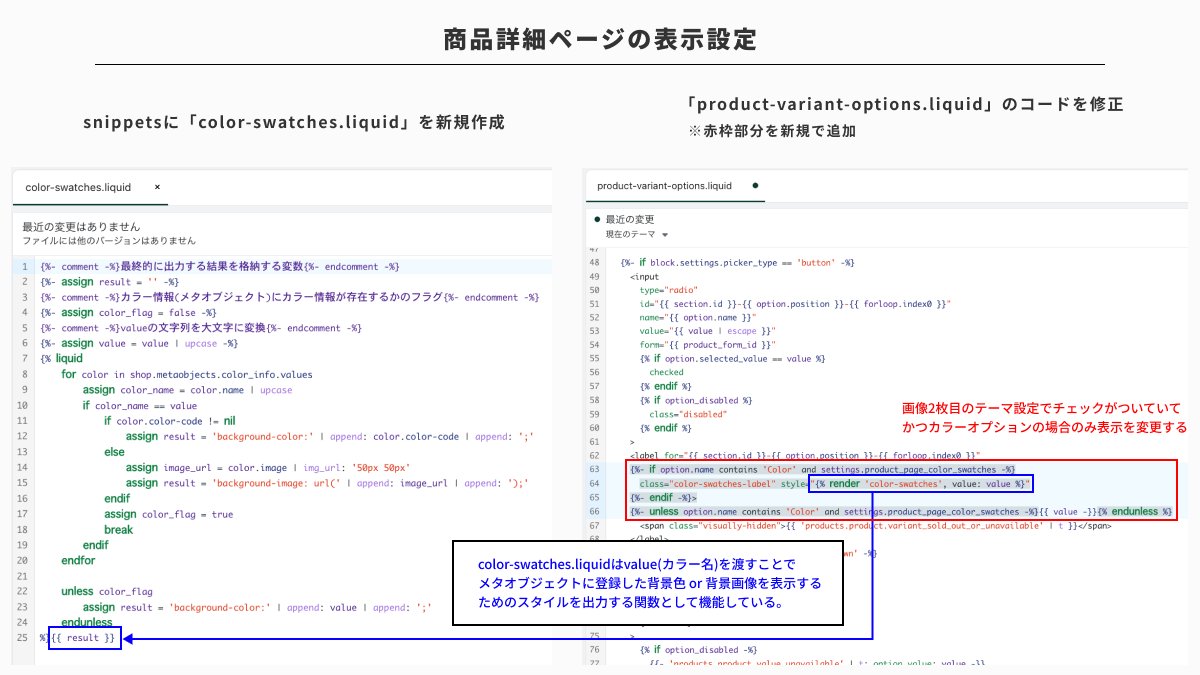Click the "endunless" line in color-swatches.liquid

click(87, 622)
